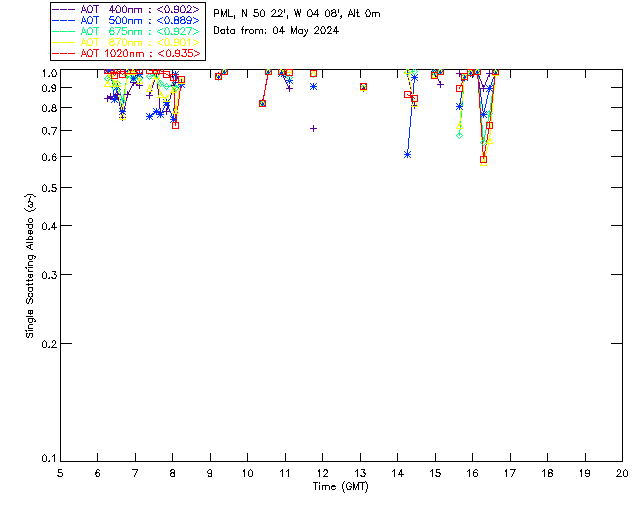Click the 0.2 tick label on y-axis
The width and height of the screenshot is (640, 512).
(49, 344)
